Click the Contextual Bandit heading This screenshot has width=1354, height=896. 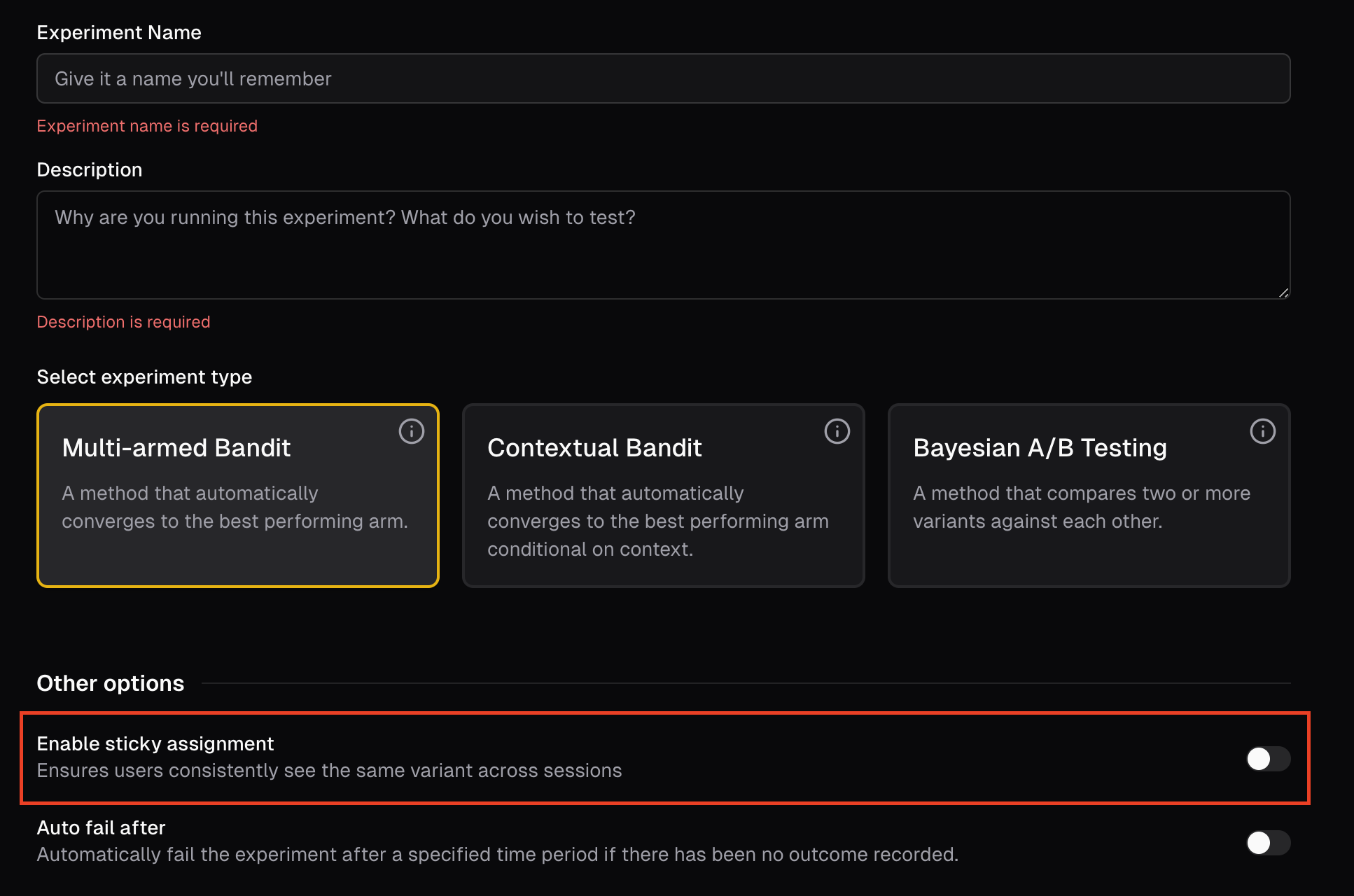tap(594, 448)
